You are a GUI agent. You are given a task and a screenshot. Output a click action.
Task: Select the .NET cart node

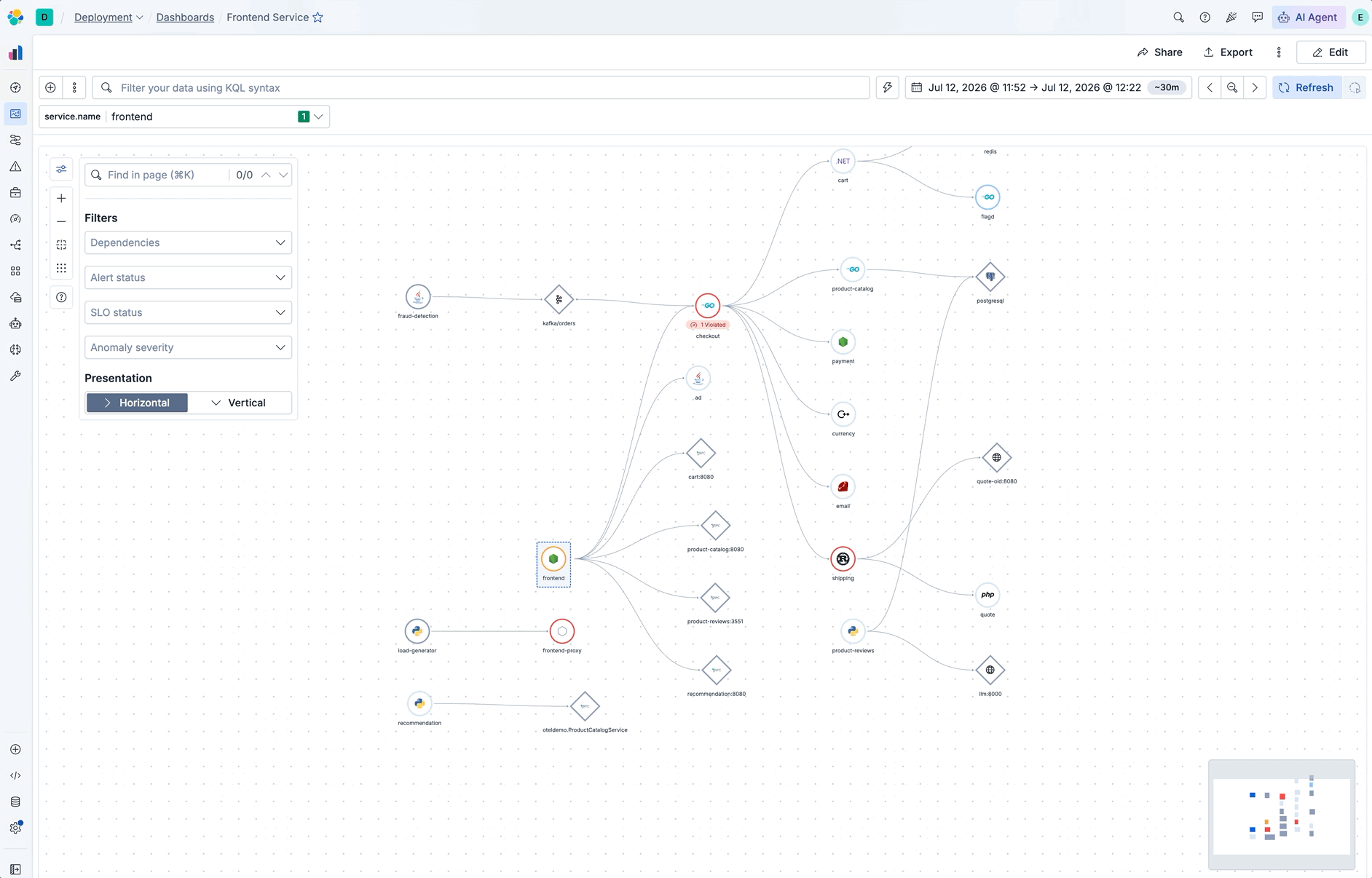(x=843, y=161)
